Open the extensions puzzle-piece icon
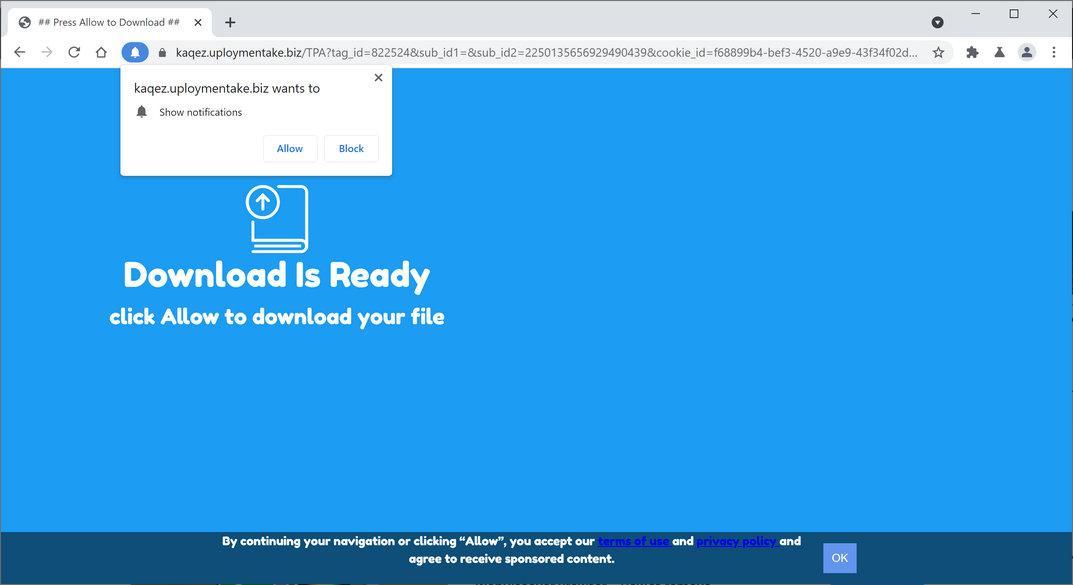 (971, 52)
